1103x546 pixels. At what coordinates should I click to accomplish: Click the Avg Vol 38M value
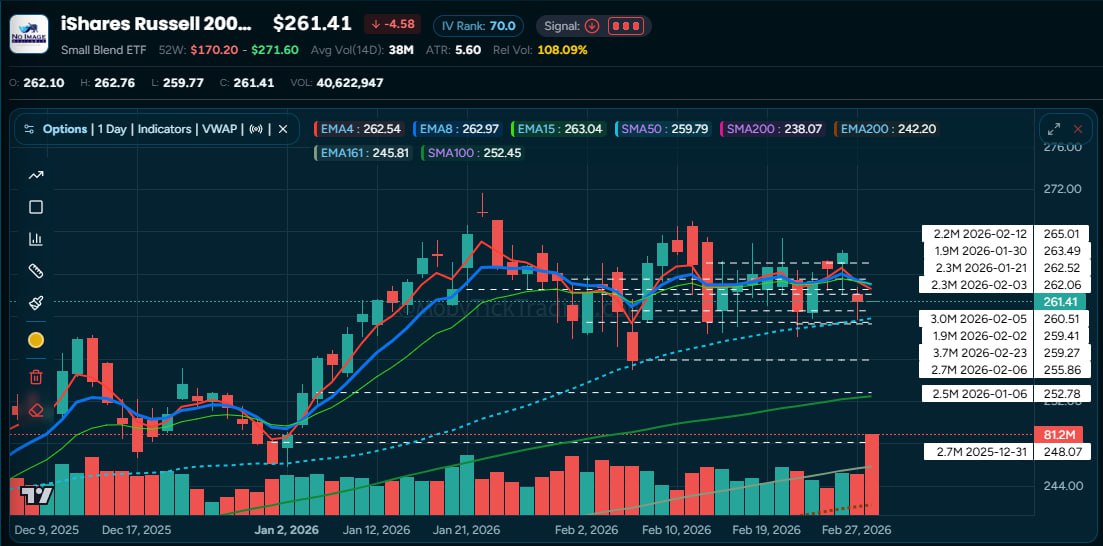[x=402, y=50]
